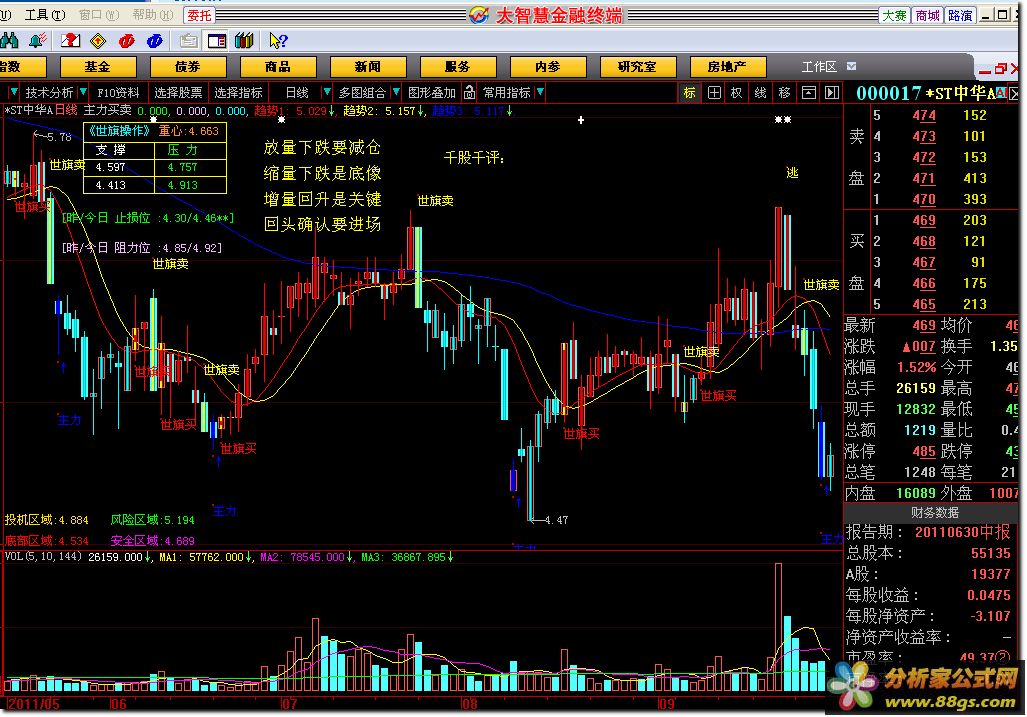Image resolution: width=1027 pixels, height=717 pixels.
Task: Switch to the 内参 tab
Action: tap(548, 66)
